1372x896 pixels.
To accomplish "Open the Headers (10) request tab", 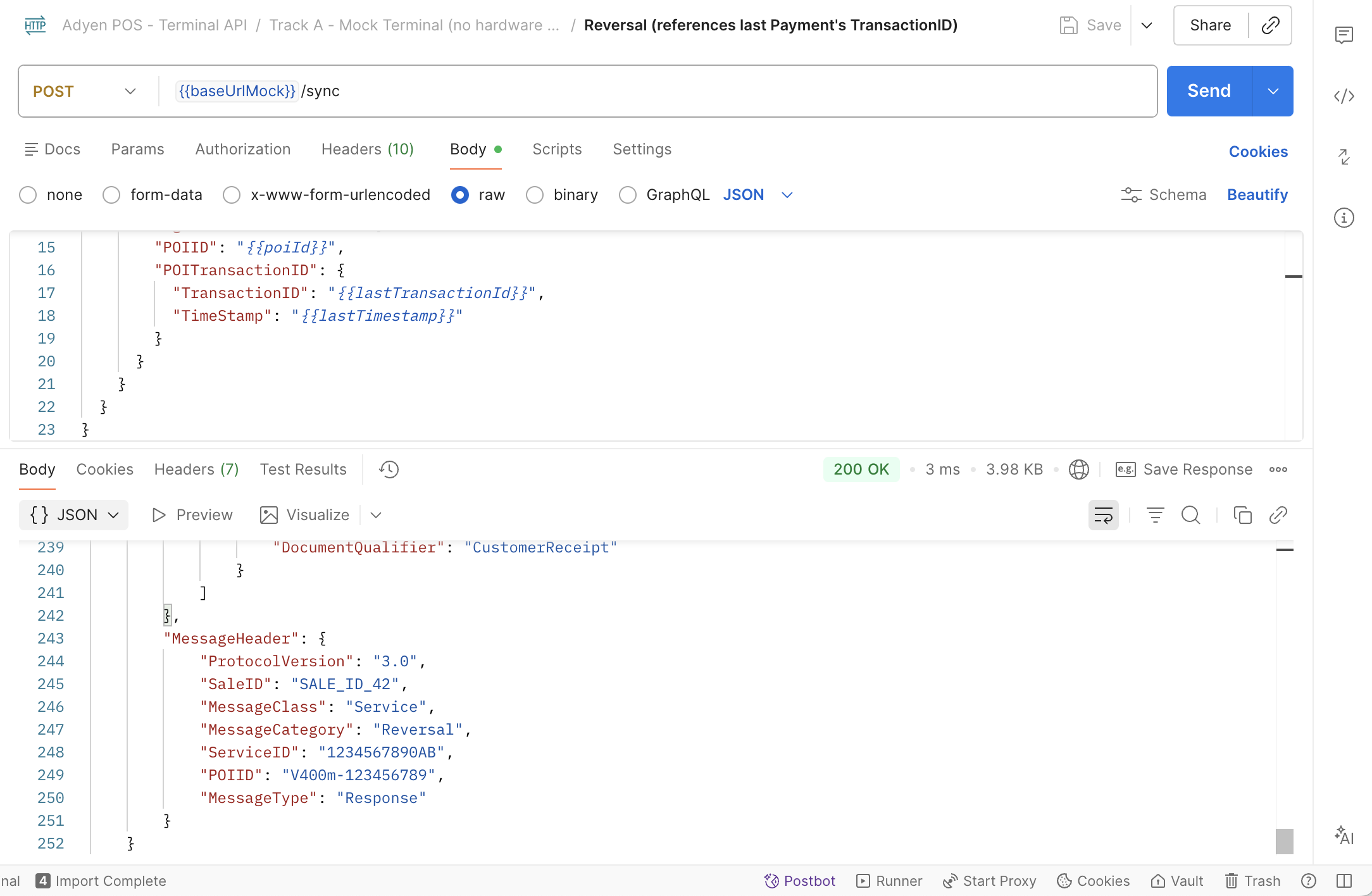I will click(x=368, y=149).
